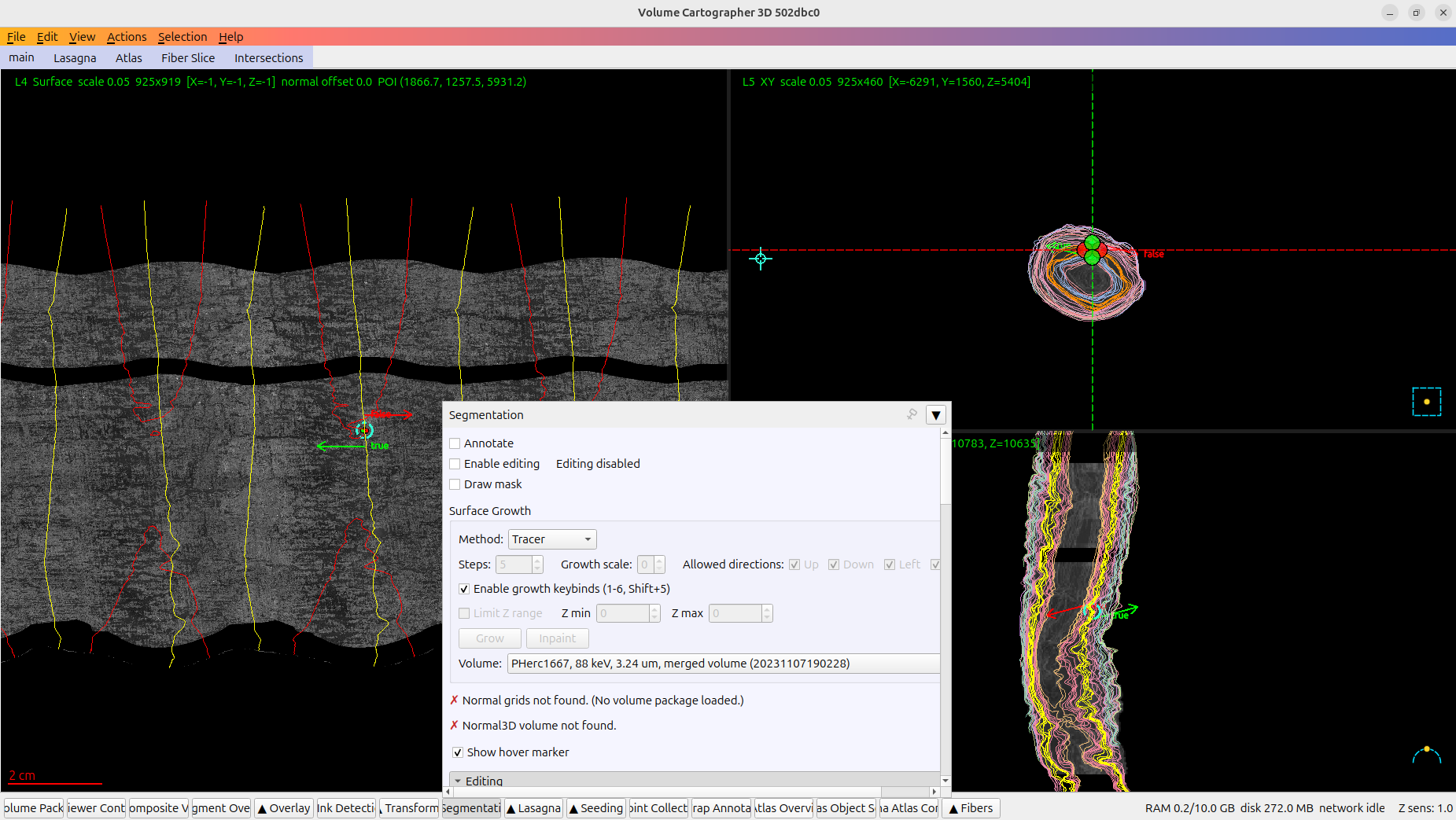Open the Viewer Controls dock tab
This screenshot has width=1456, height=820.
coord(96,808)
